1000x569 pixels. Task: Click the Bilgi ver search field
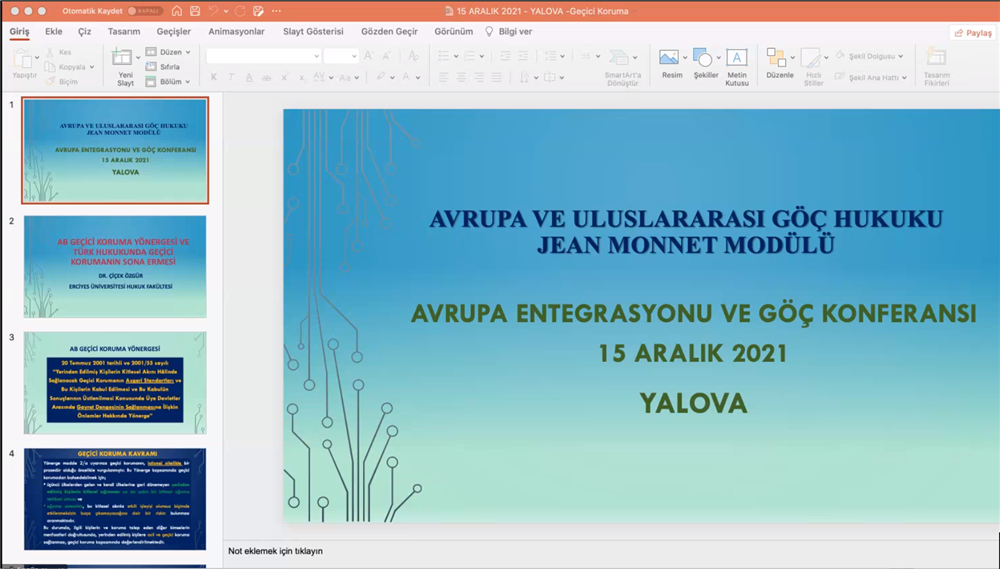(x=508, y=31)
